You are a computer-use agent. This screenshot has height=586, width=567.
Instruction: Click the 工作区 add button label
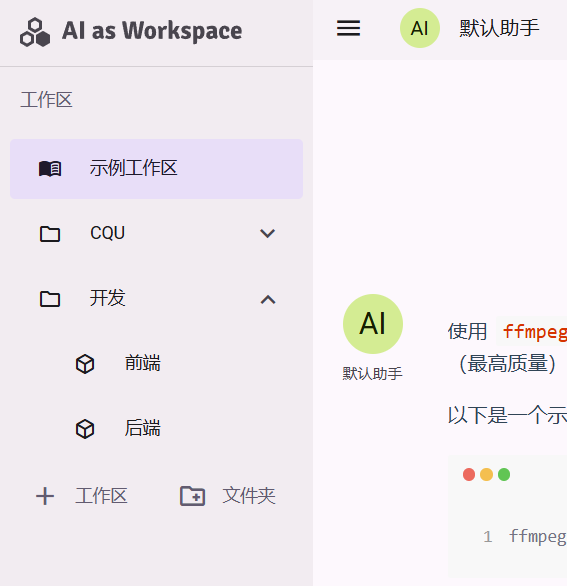102,496
